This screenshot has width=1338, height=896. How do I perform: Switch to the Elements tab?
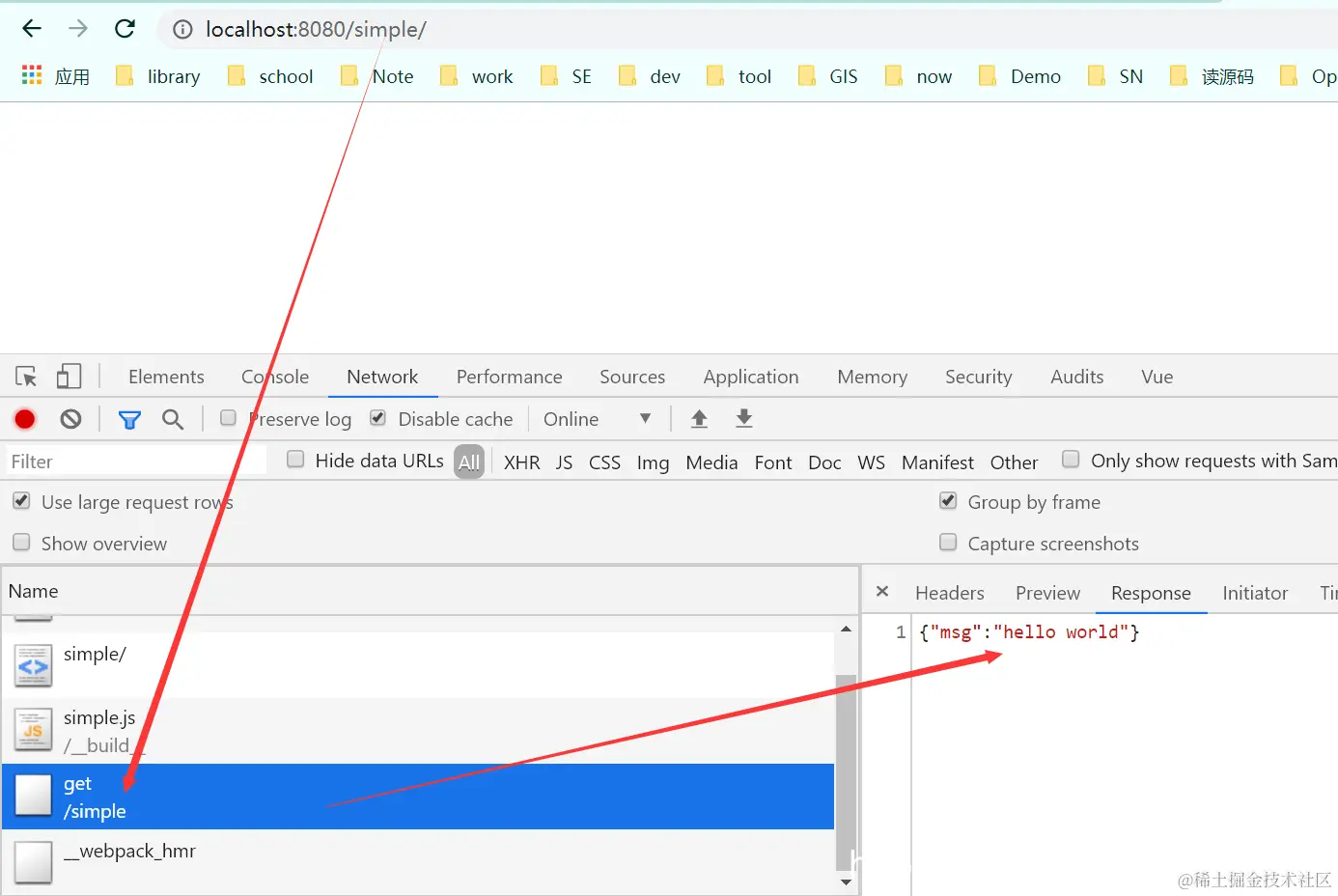(x=166, y=377)
